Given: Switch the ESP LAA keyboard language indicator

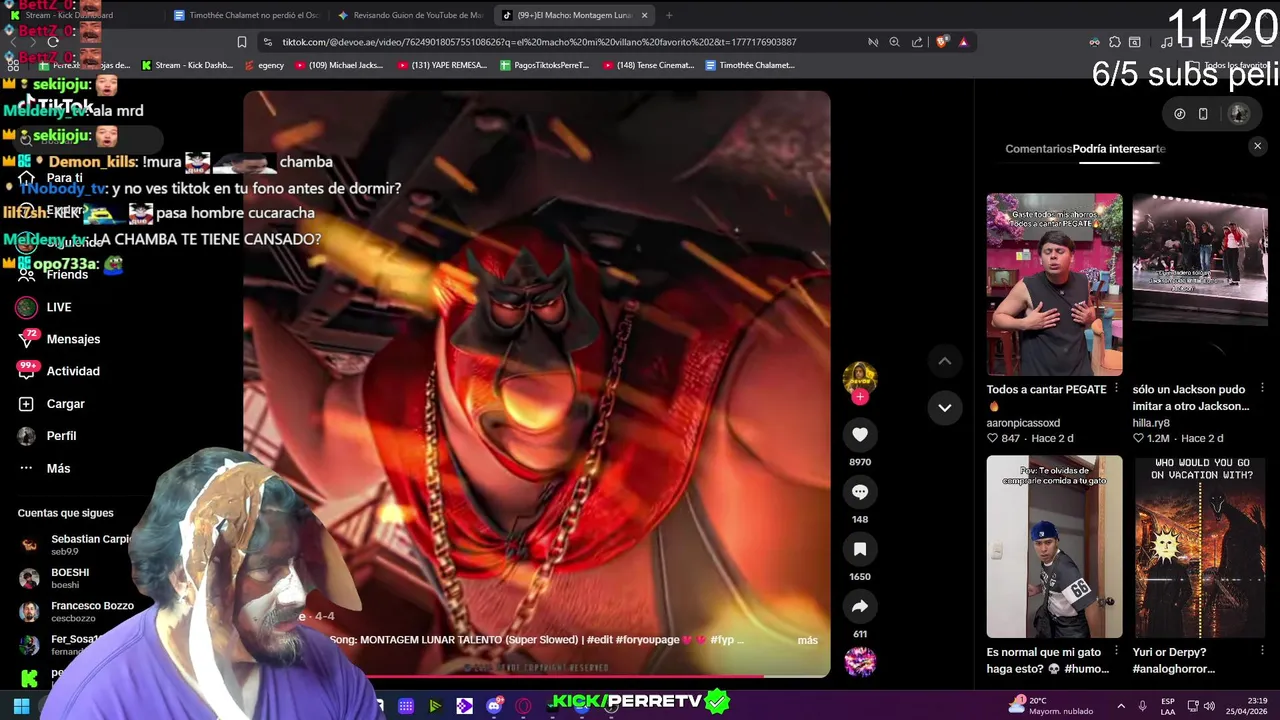Looking at the screenshot, I should tap(1168, 706).
